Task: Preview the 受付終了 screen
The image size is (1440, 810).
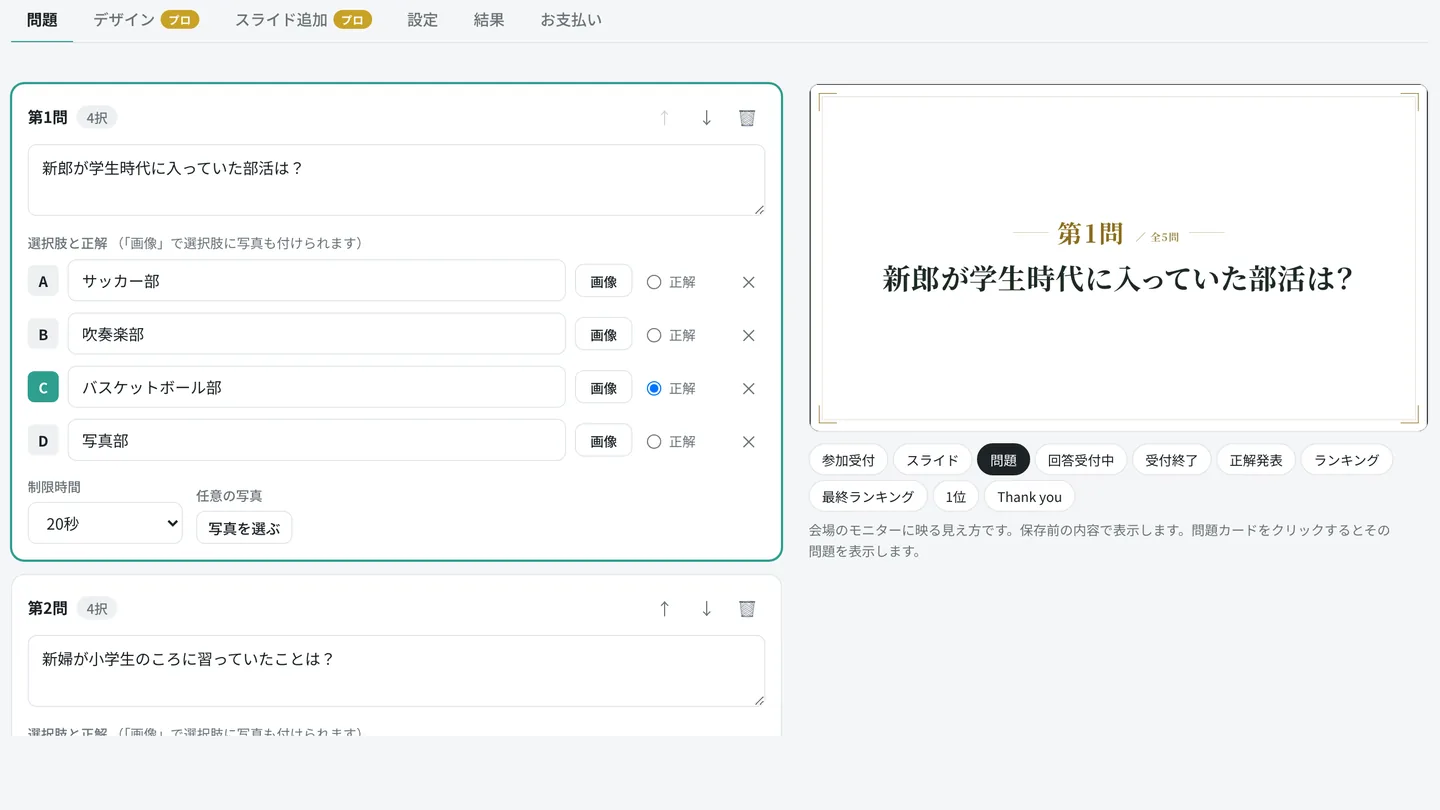Action: coord(1172,460)
